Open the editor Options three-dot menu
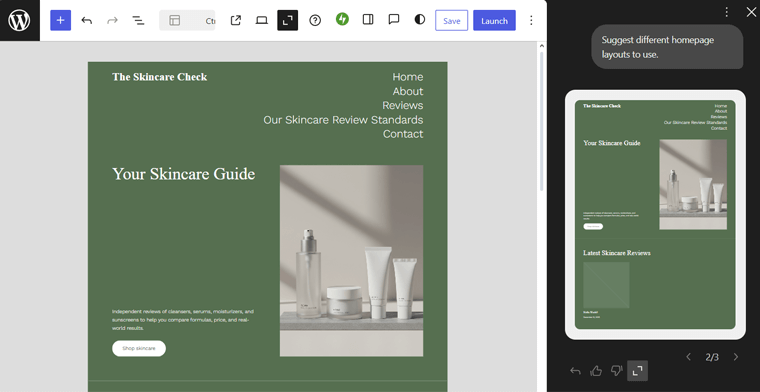Image resolution: width=760 pixels, height=392 pixels. pyautogui.click(x=531, y=20)
